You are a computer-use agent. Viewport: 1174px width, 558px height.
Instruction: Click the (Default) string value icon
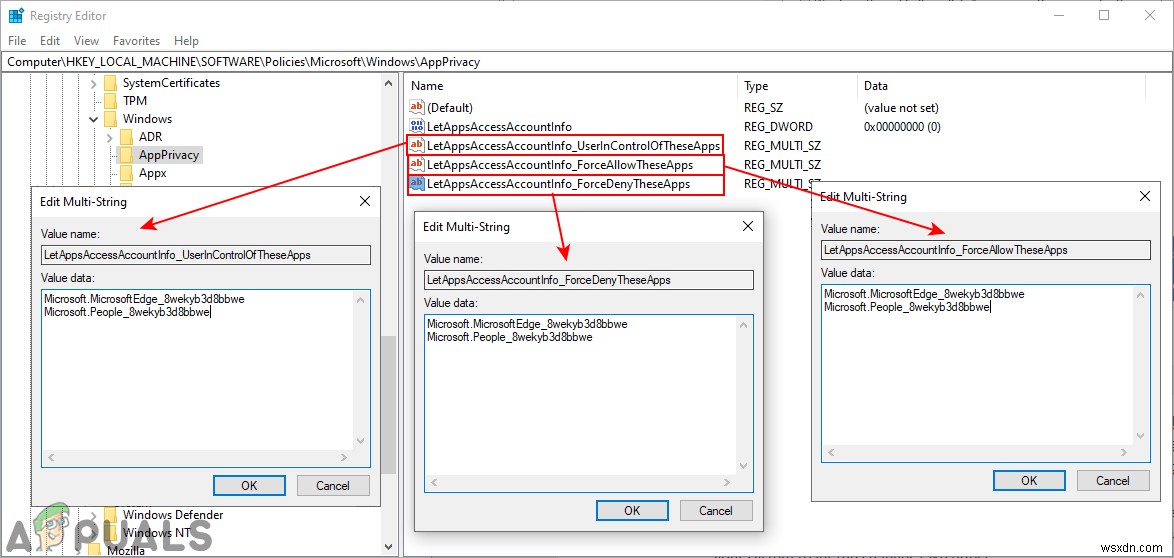[x=417, y=108]
